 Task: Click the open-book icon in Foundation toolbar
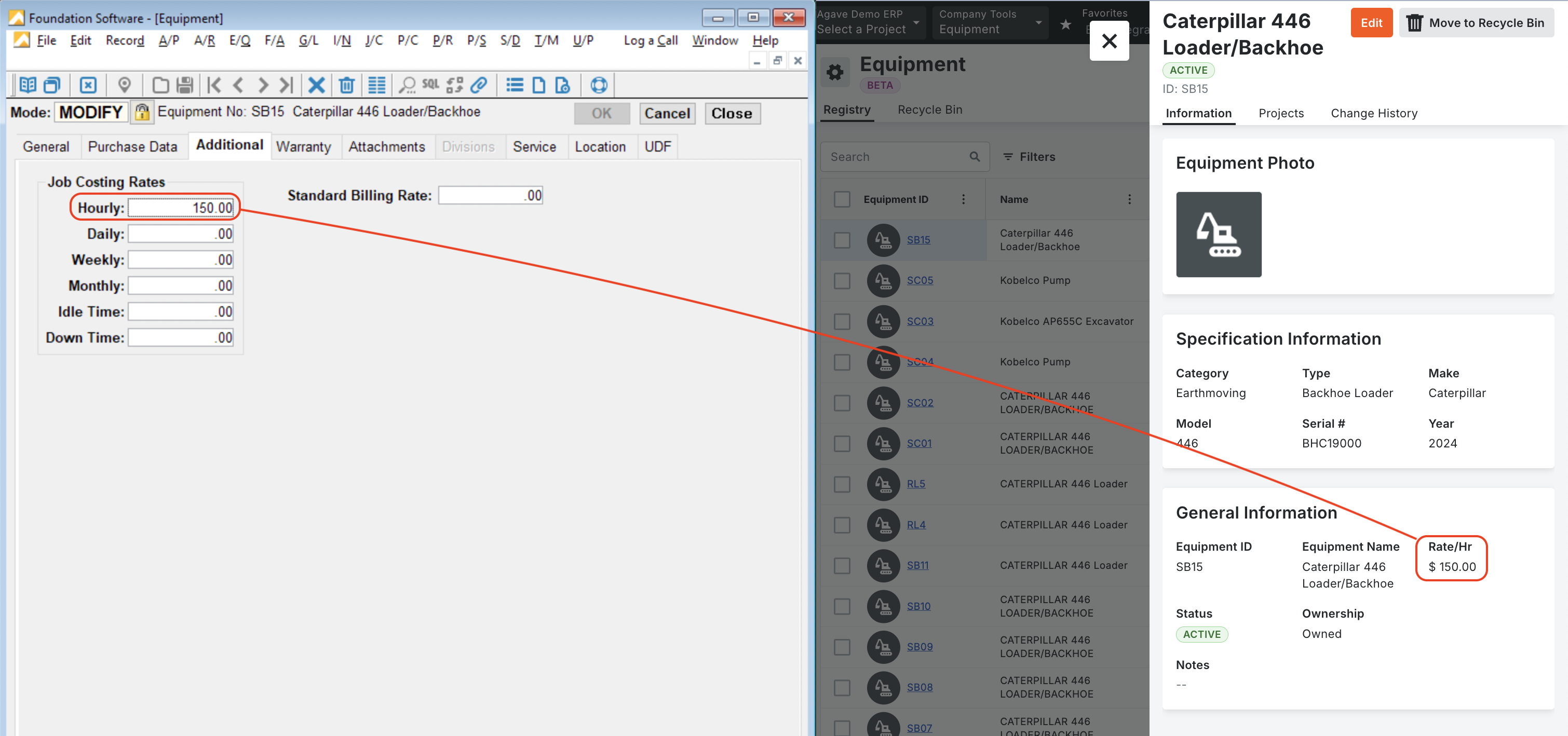tap(28, 85)
